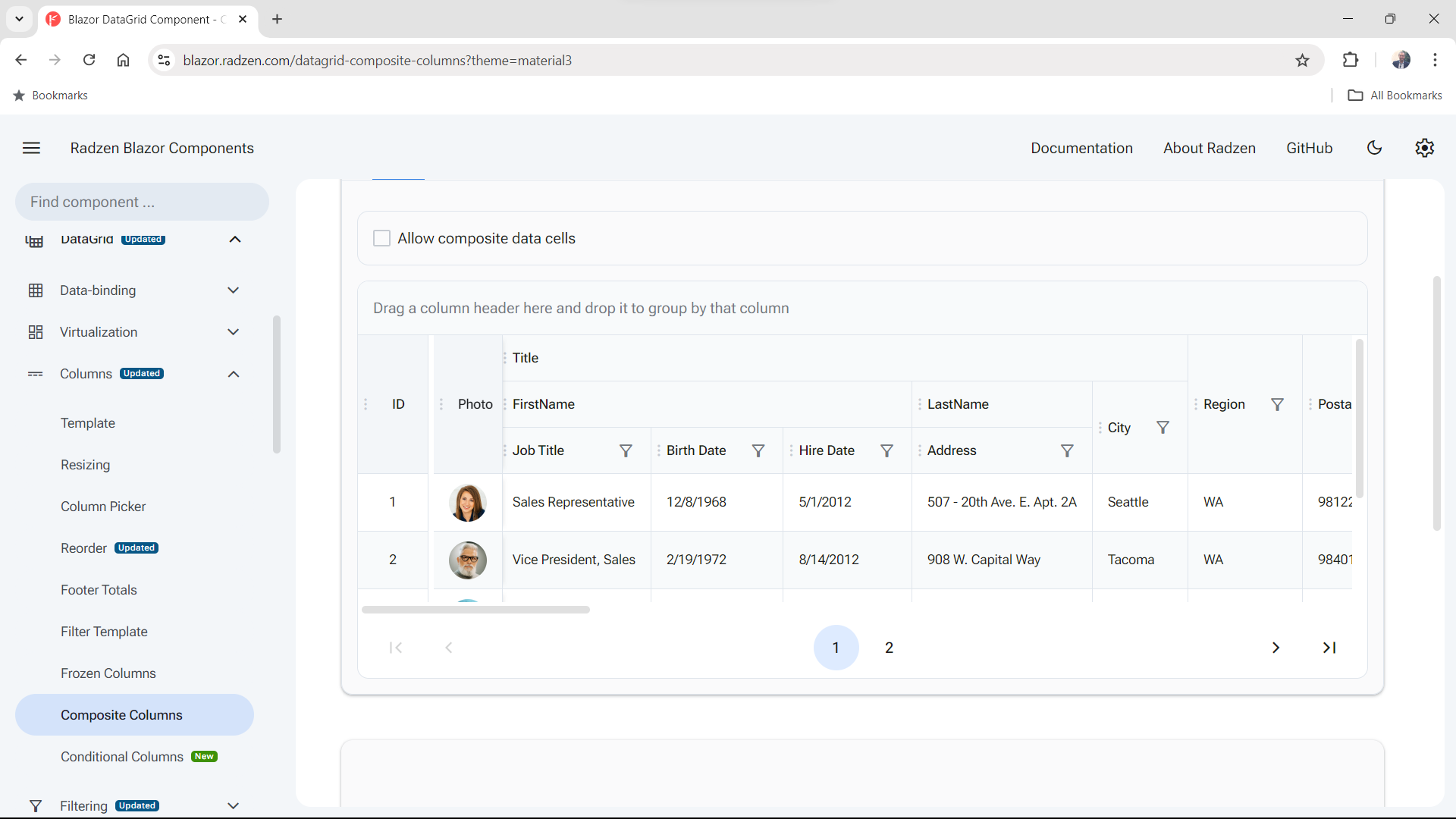
Task: Toggle the hamburger sidebar menu
Action: click(31, 148)
